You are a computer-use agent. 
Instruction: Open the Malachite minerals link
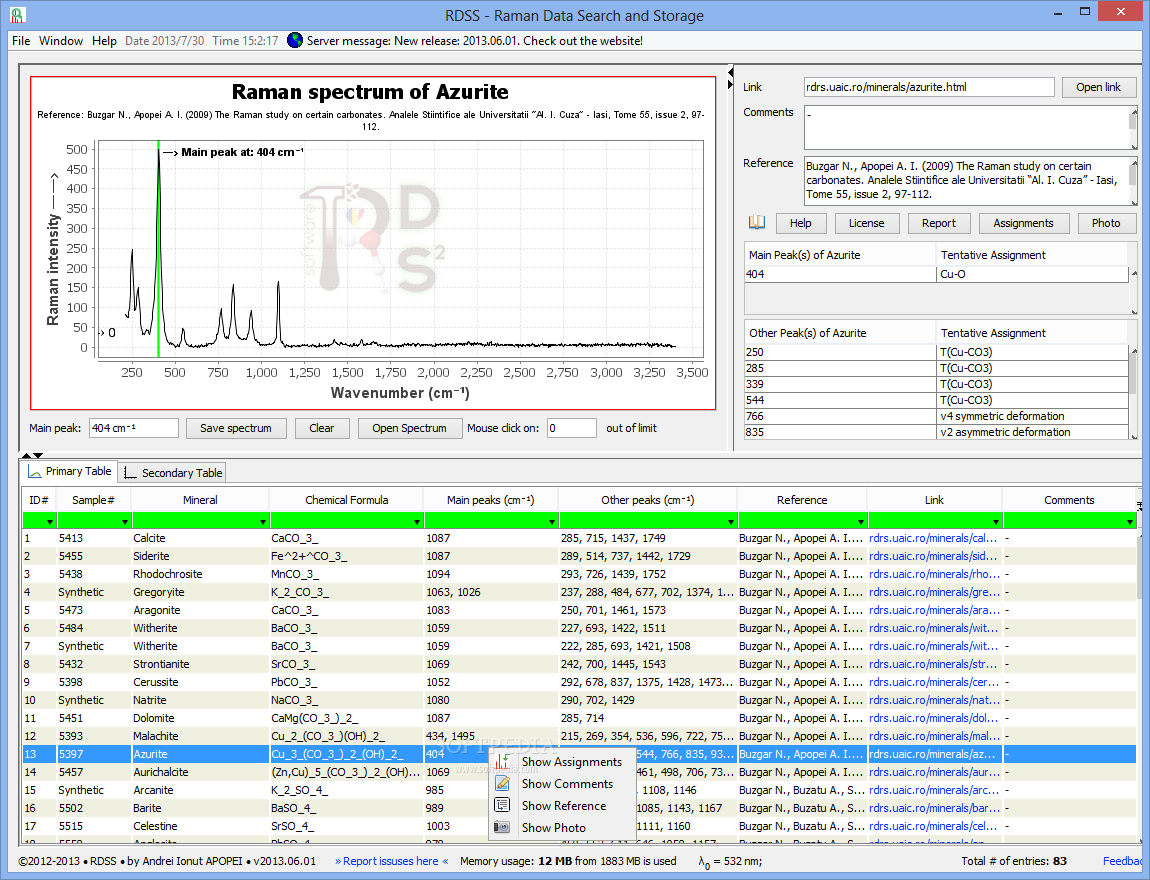[933, 736]
